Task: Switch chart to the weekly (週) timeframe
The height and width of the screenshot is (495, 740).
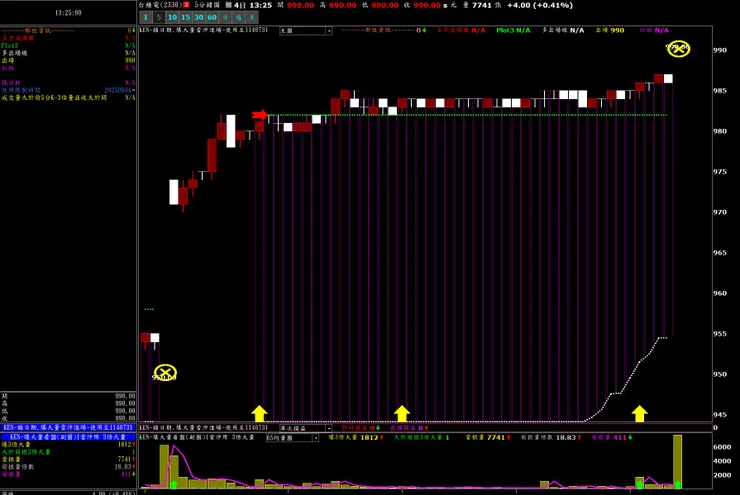Action: coord(238,17)
